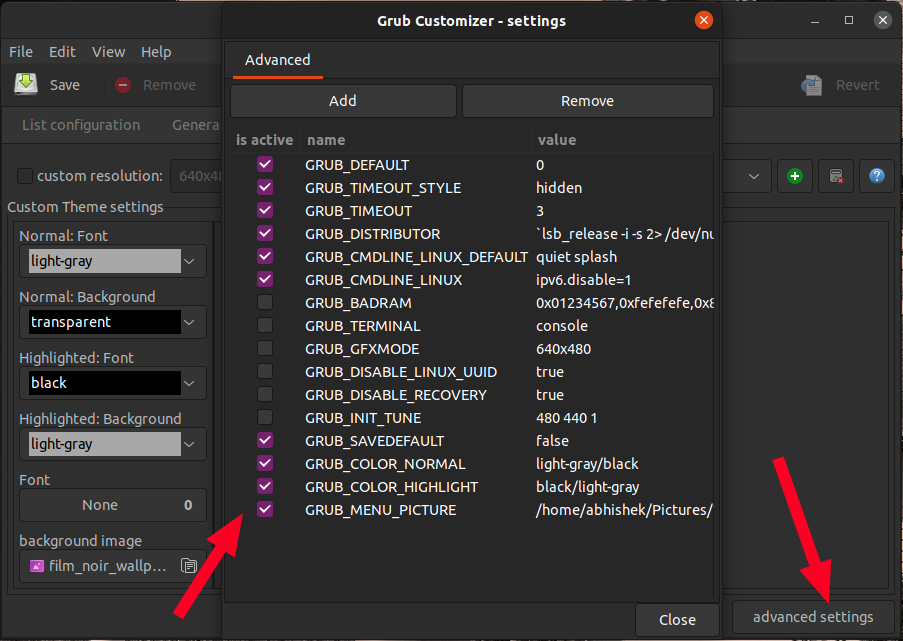The height and width of the screenshot is (641, 903).
Task: Check the GRUB_DISABLE_RECOVERY option
Action: pos(265,395)
